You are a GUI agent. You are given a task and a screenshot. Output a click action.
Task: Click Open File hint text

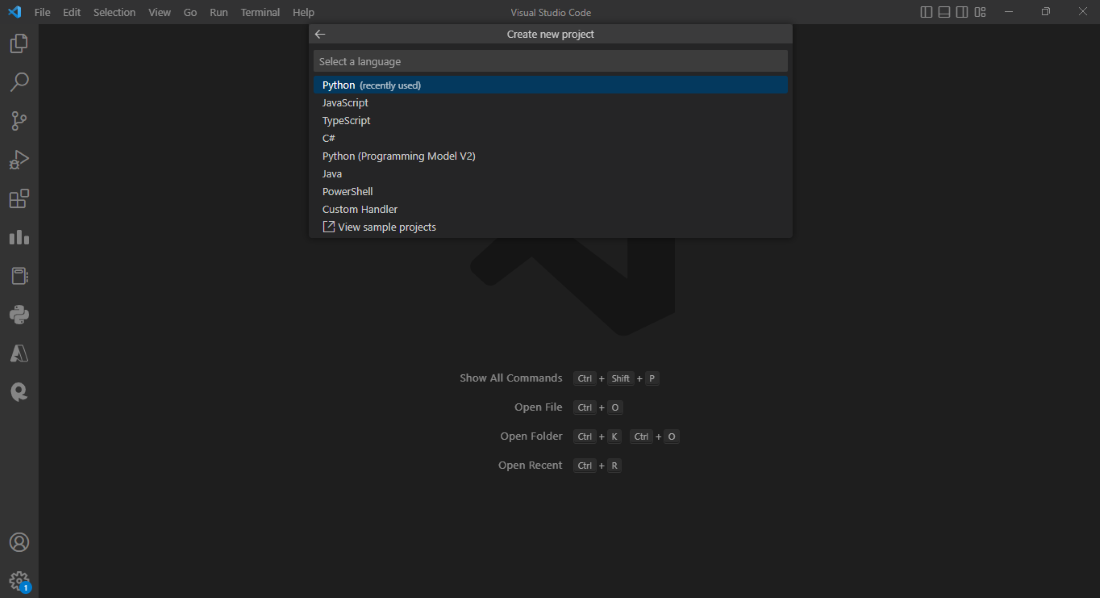click(538, 407)
